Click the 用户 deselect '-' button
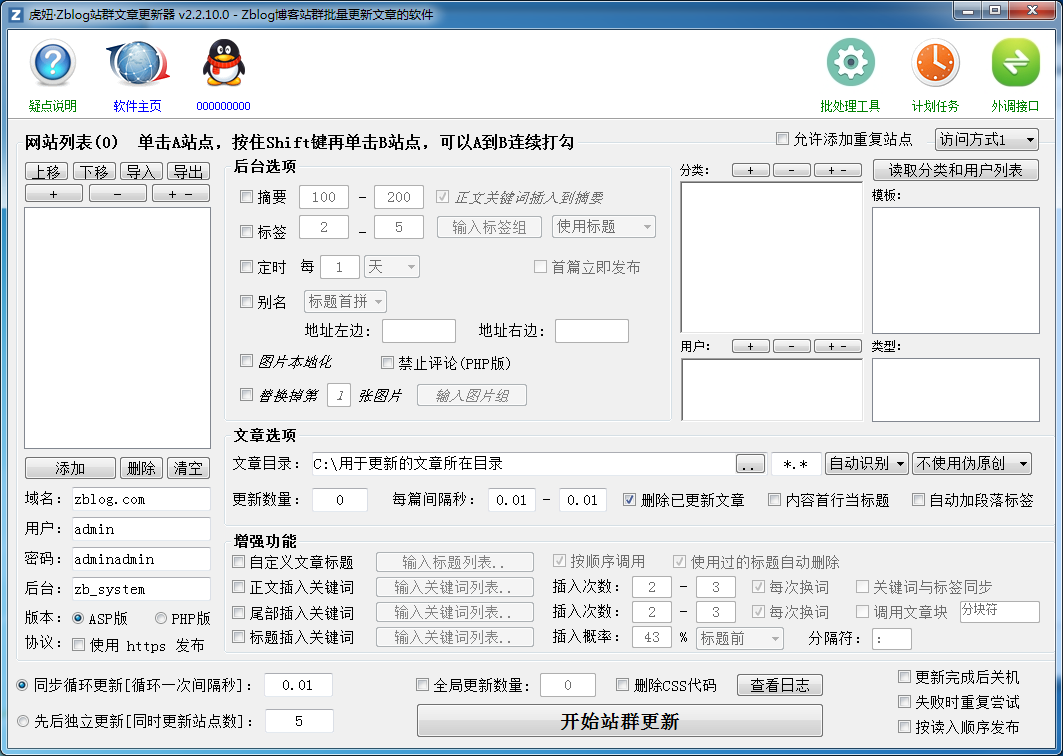The height and width of the screenshot is (756, 1063). click(x=792, y=346)
